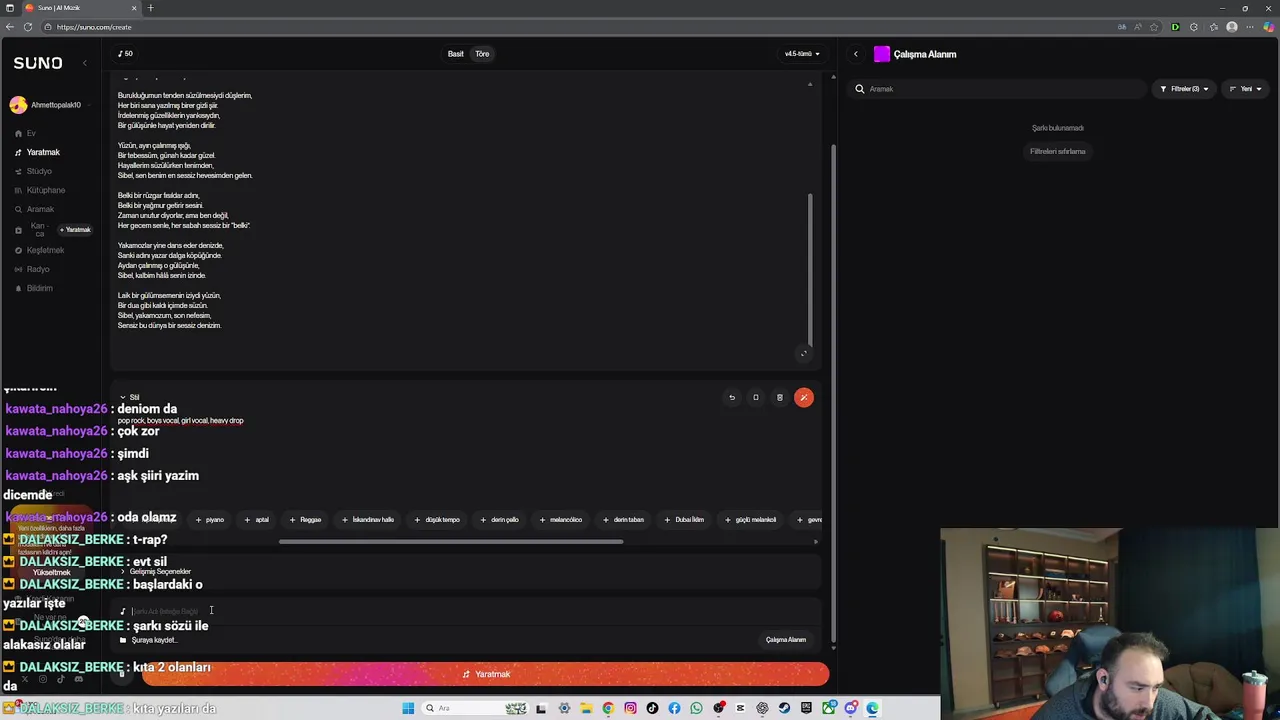Add the Dubai İklim style tag
Viewport: 1280px width, 720px height.
[684, 520]
